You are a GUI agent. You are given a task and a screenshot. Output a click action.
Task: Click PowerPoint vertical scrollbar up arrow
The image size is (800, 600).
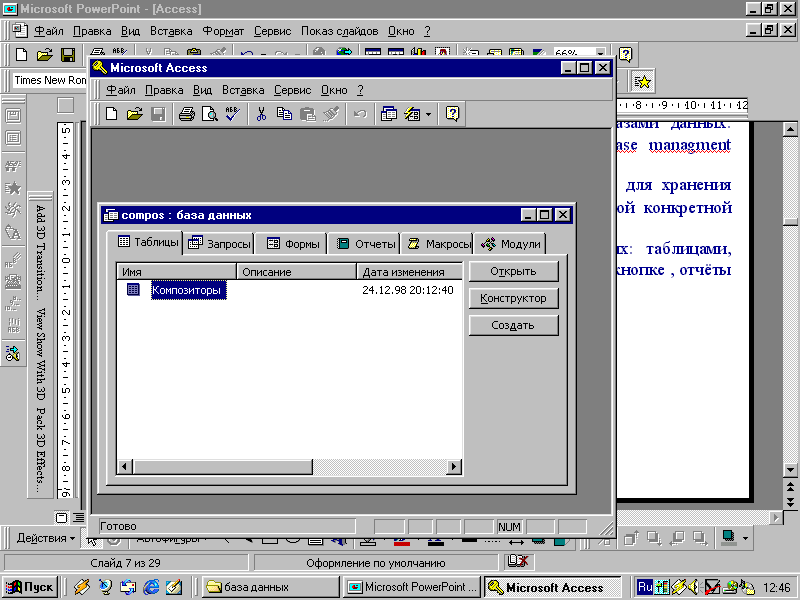point(790,129)
